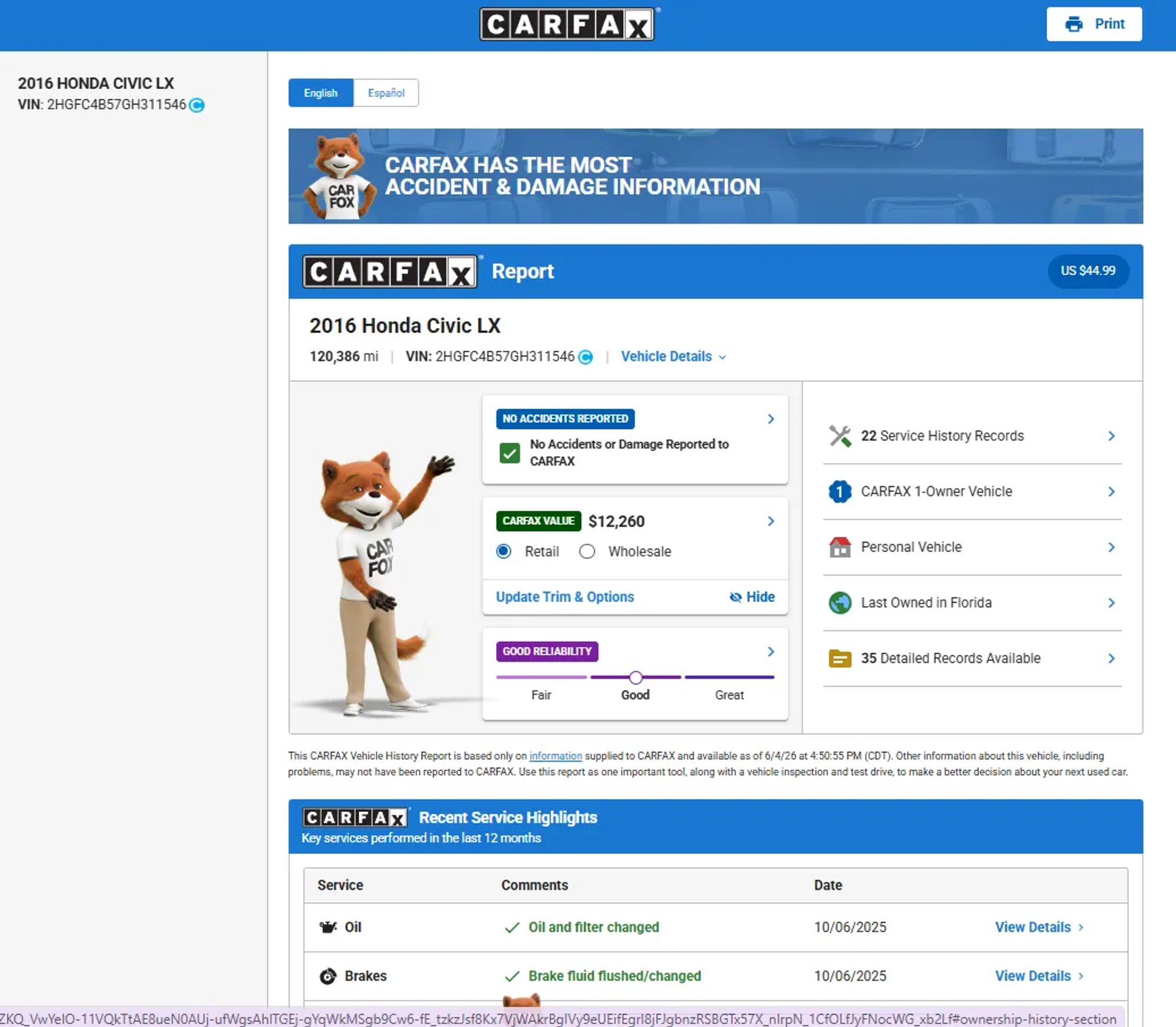Click the globe icon for Last Owned in Florida
Screen dimensions: 1176x1027
pyautogui.click(x=840, y=603)
